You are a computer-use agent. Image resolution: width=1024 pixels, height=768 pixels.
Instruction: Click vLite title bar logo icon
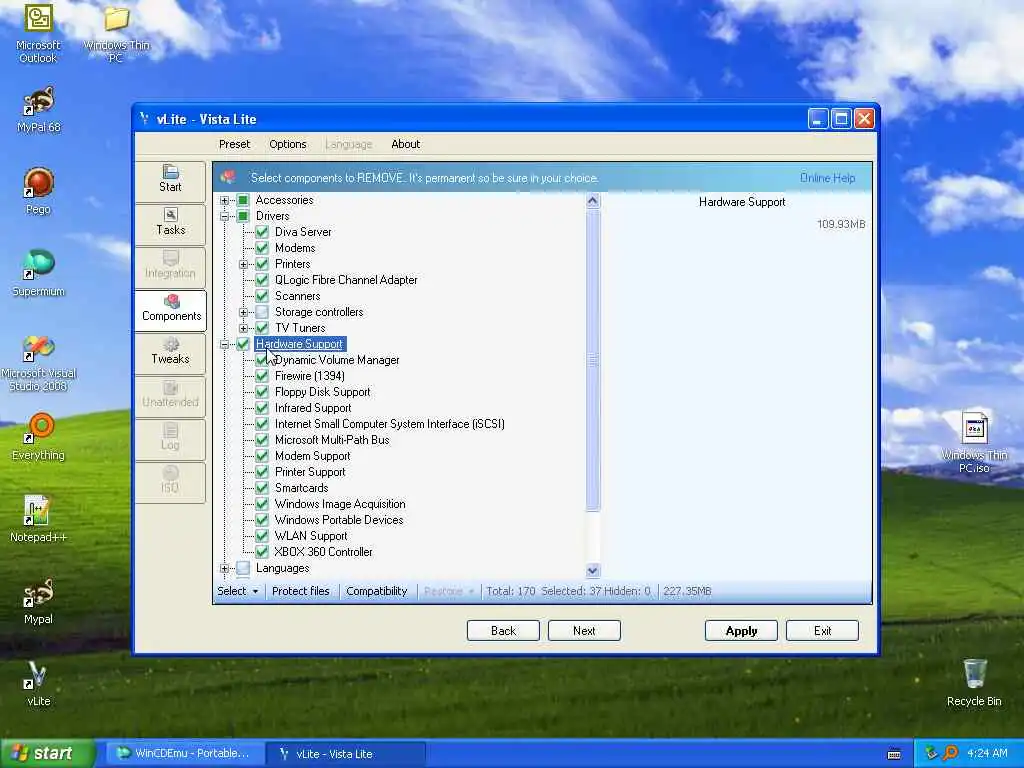pos(144,119)
